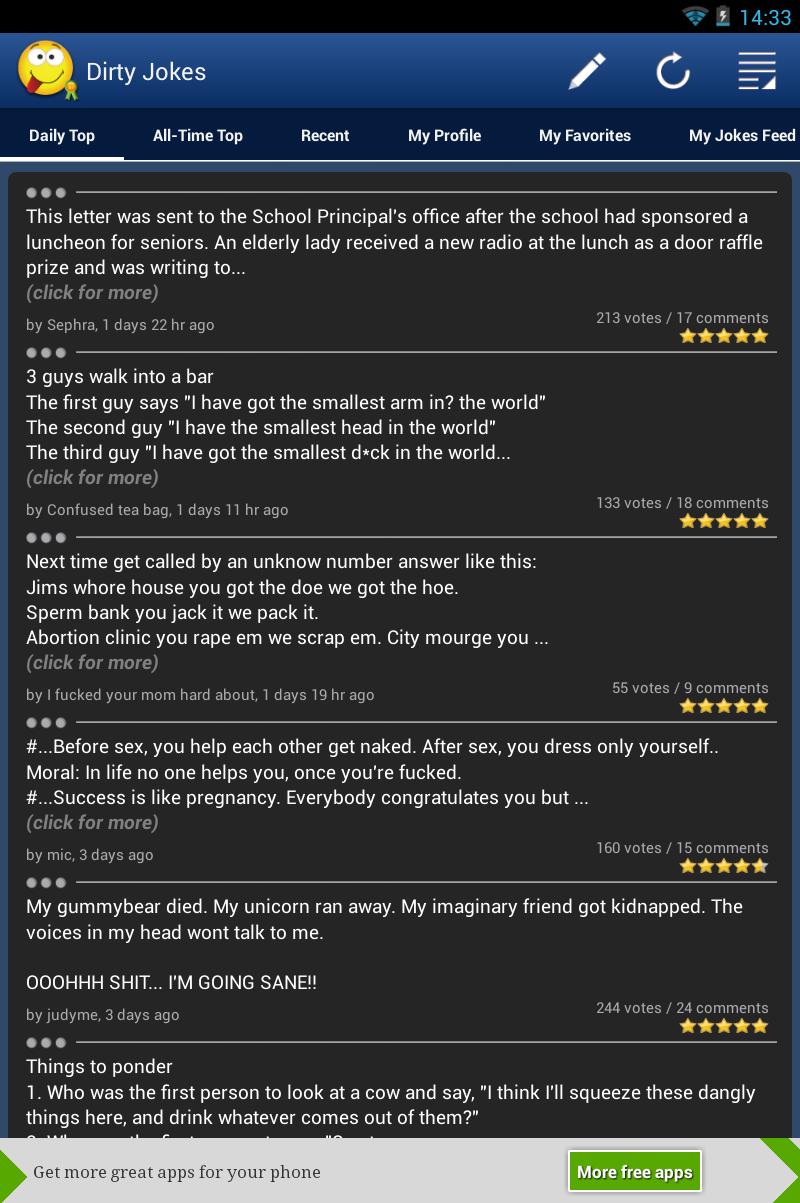Open the three-dot menu on the gummybear joke
800x1203 pixels.
[46, 882]
